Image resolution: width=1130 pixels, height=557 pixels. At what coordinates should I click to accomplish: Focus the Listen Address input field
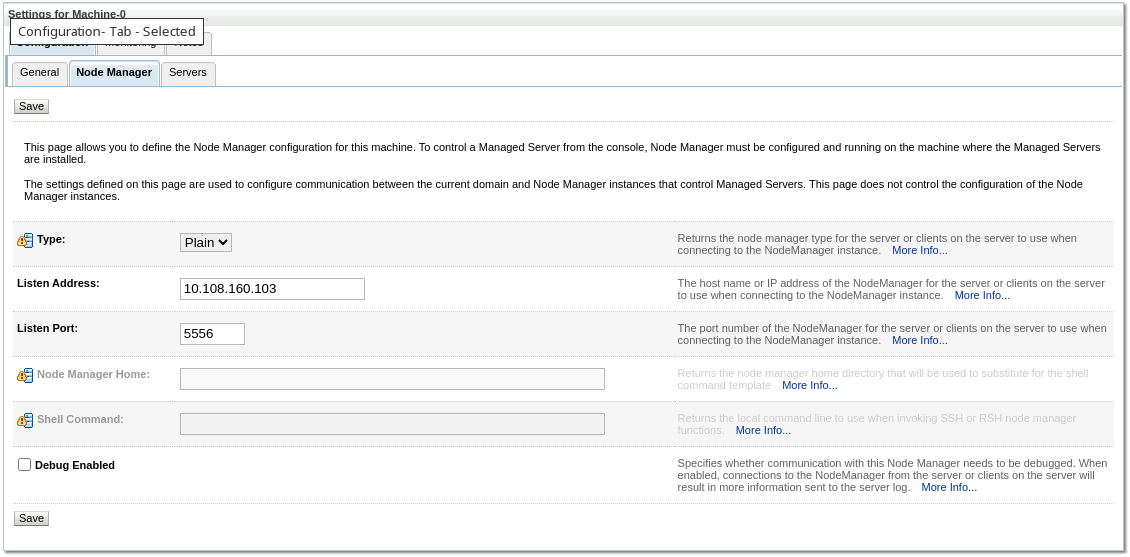(x=272, y=289)
